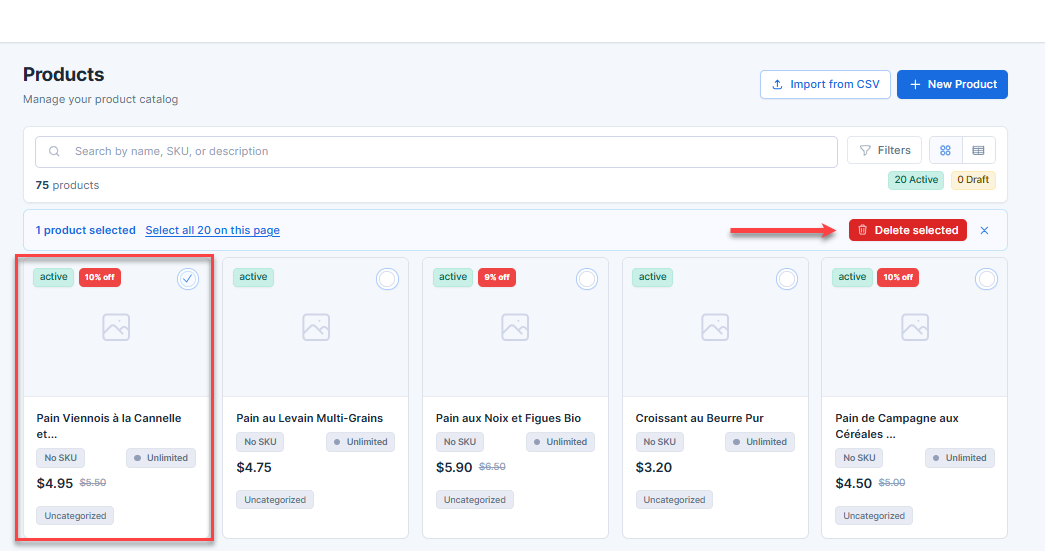
Task: Click the $3.20 price
Action: click(653, 467)
